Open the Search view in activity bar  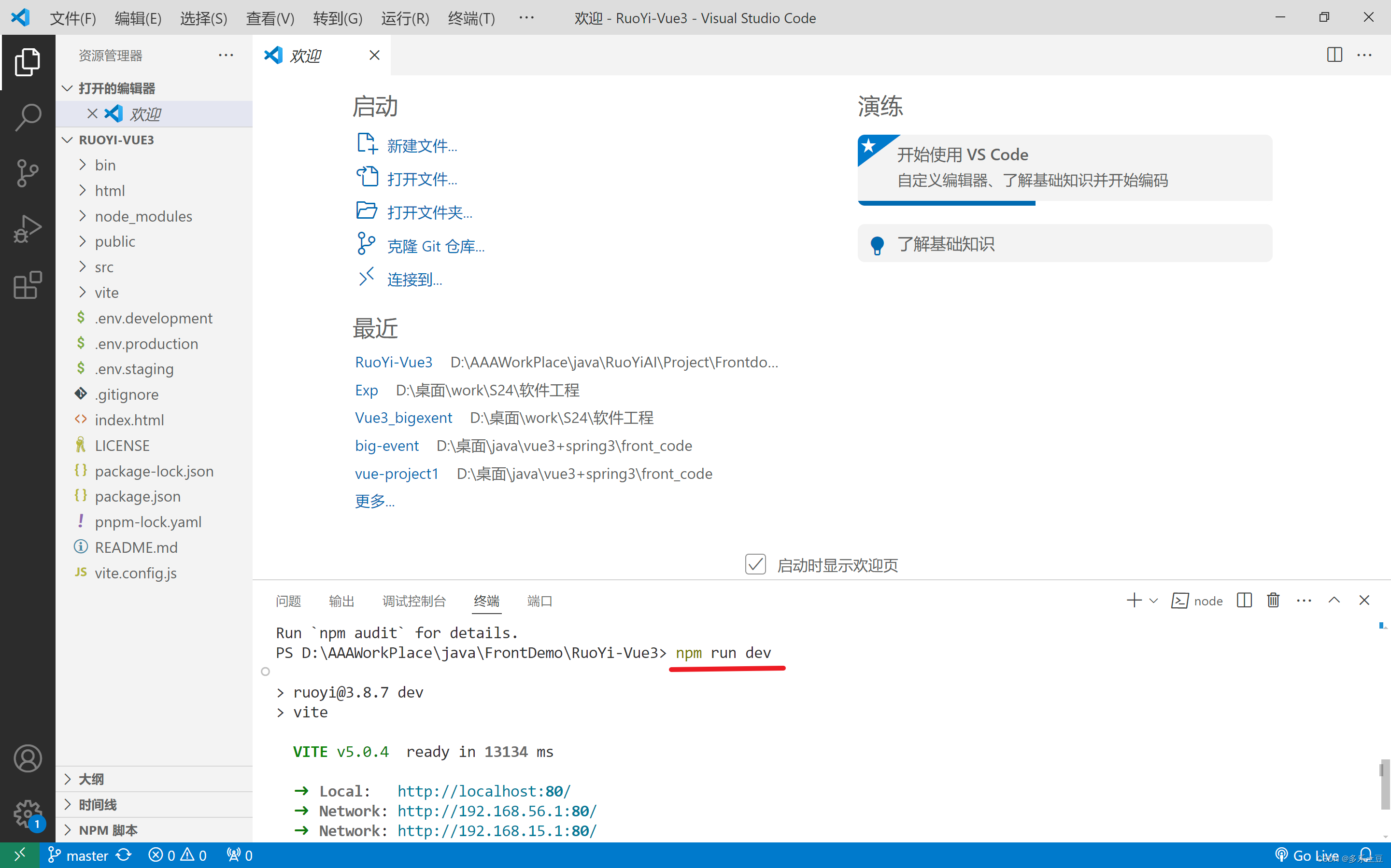pos(28,116)
